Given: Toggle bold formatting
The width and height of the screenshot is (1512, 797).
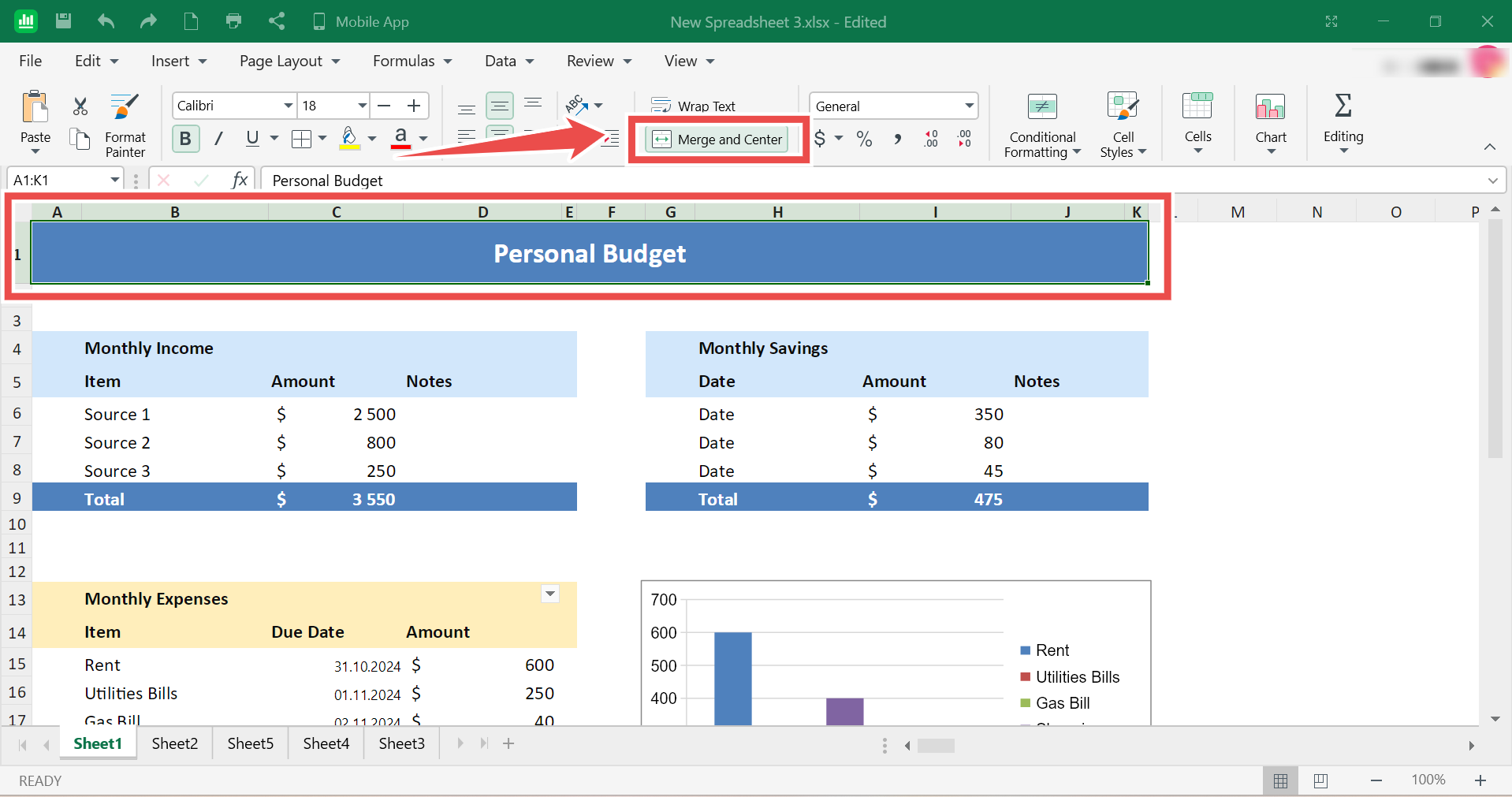Looking at the screenshot, I should point(185,139).
